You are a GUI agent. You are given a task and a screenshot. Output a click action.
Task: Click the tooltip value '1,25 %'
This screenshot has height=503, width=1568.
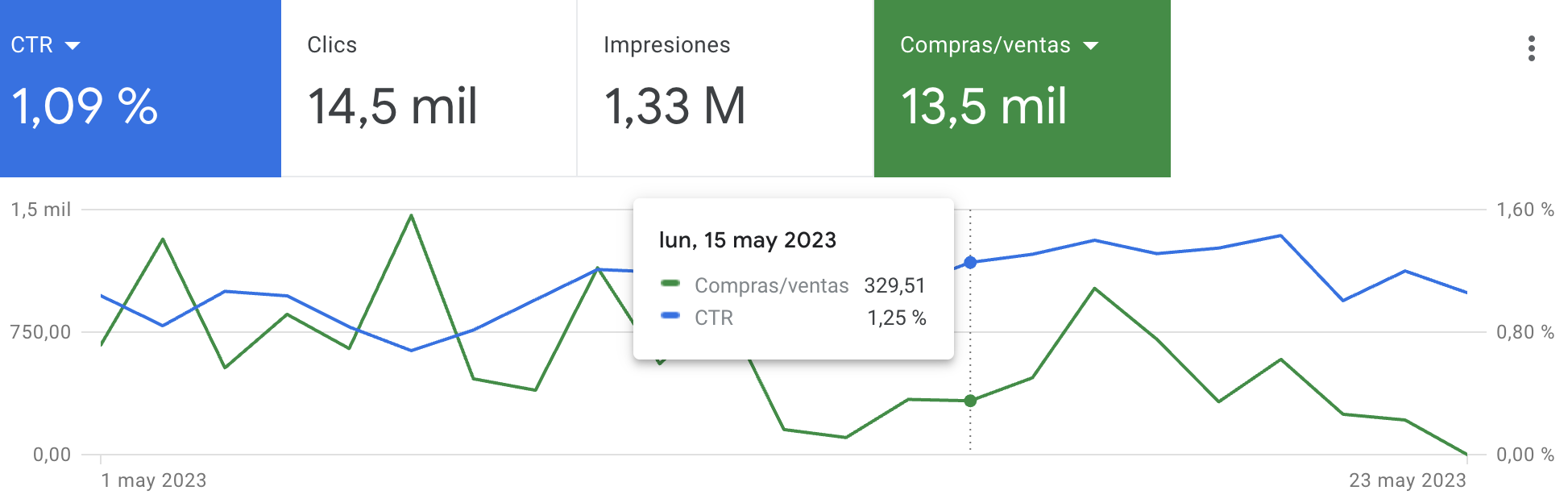pyautogui.click(x=897, y=318)
